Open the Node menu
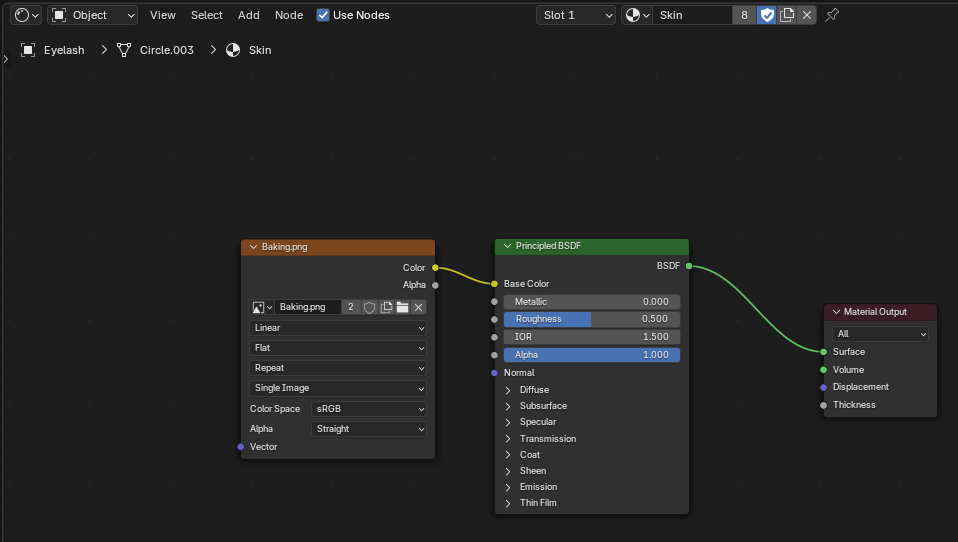The image size is (958, 542). (x=289, y=15)
